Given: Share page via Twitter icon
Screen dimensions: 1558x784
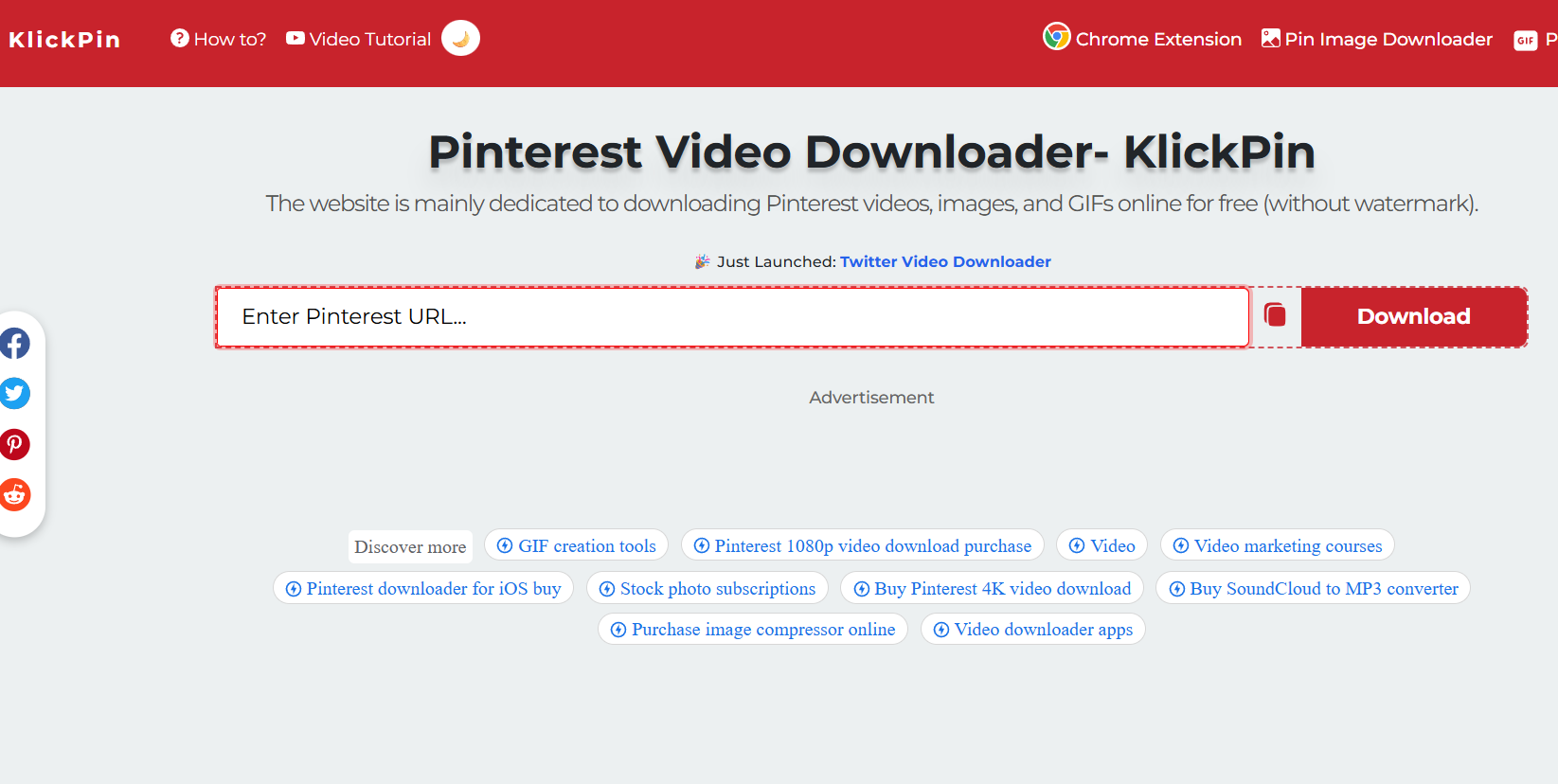Looking at the screenshot, I should coord(15,393).
